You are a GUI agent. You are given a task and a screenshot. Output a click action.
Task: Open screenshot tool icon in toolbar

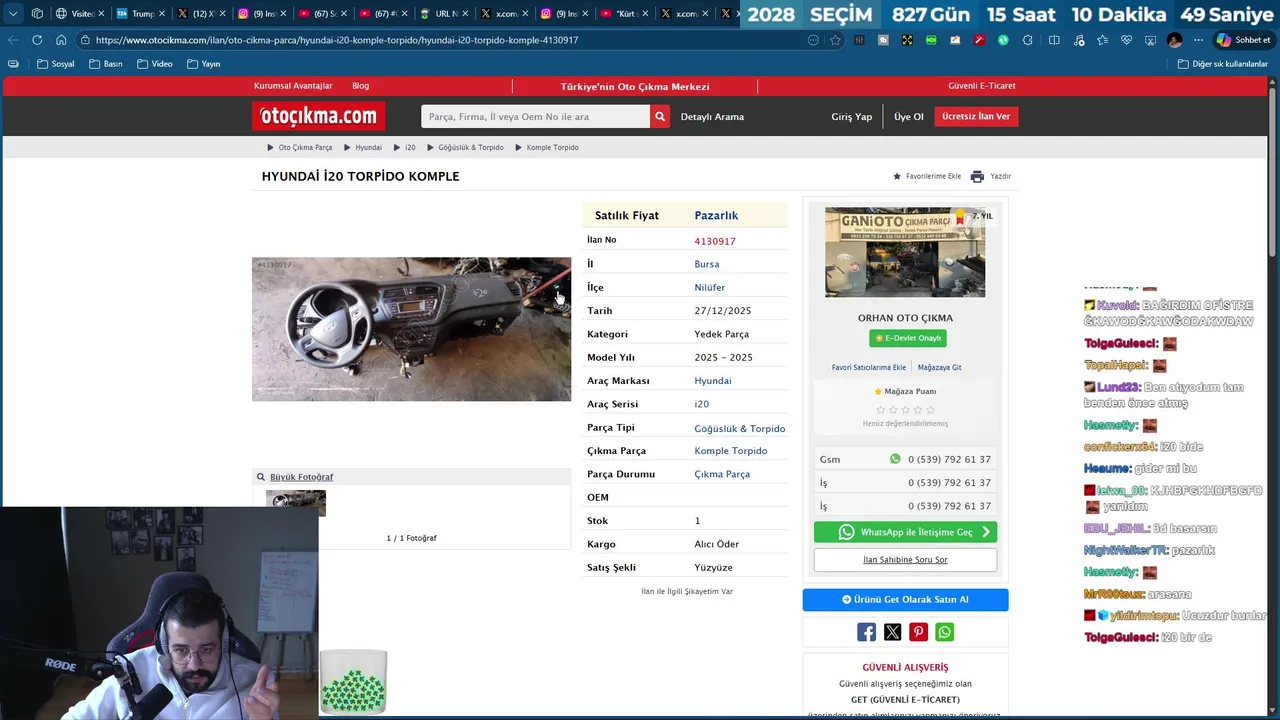1150,40
